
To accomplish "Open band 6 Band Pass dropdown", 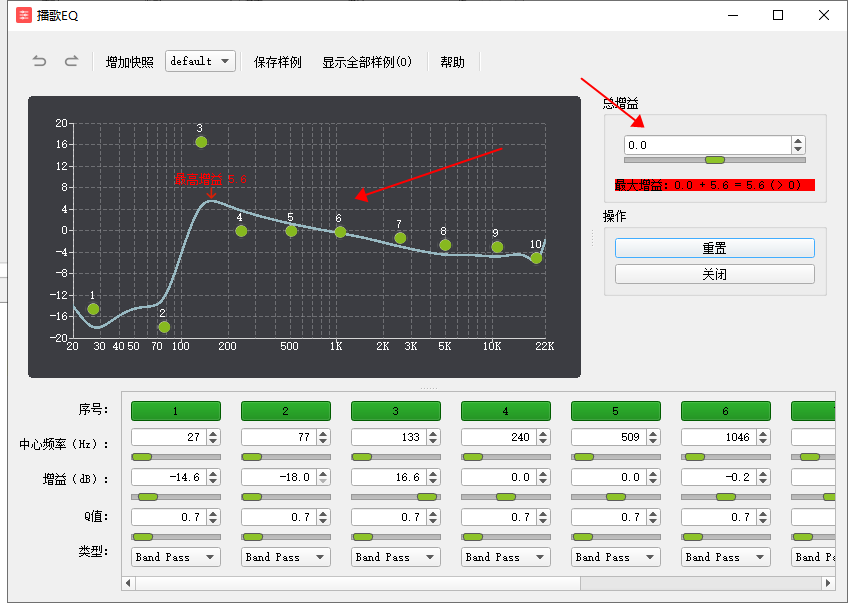I will click(x=726, y=557).
